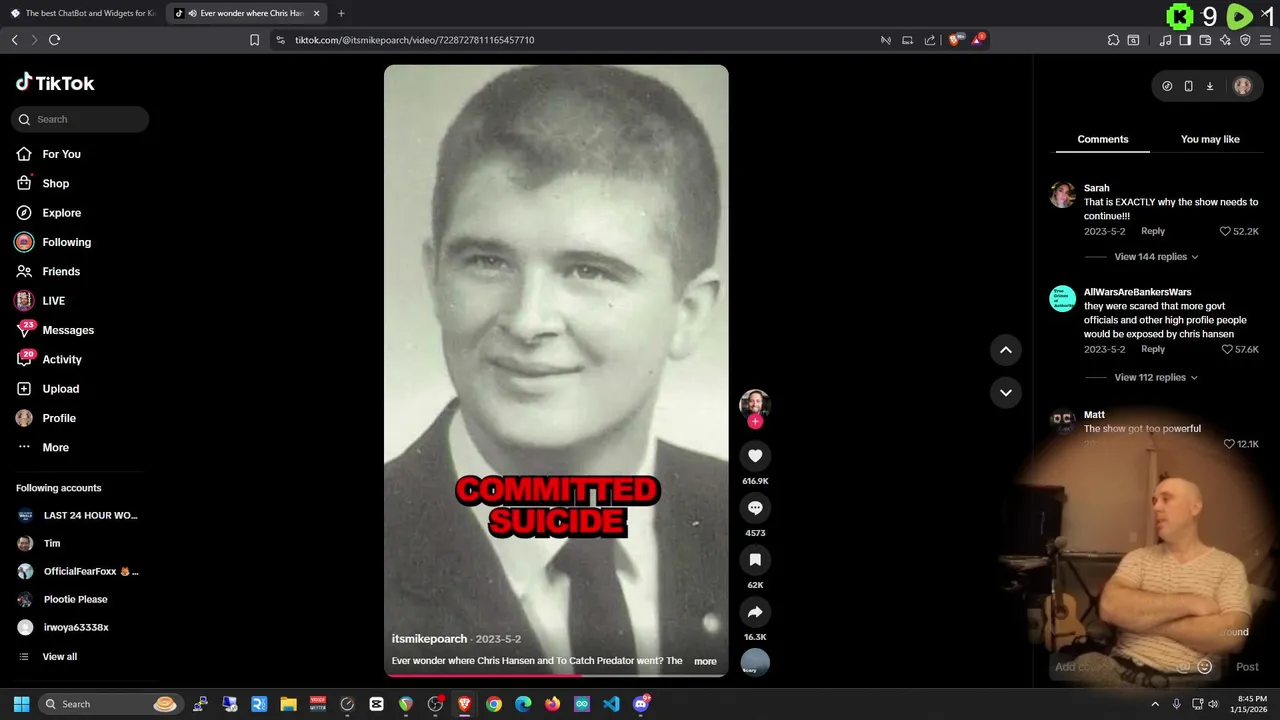Like Sarah's comment with 52.2K heart
The height and width of the screenshot is (720, 1280).
coord(1225,231)
